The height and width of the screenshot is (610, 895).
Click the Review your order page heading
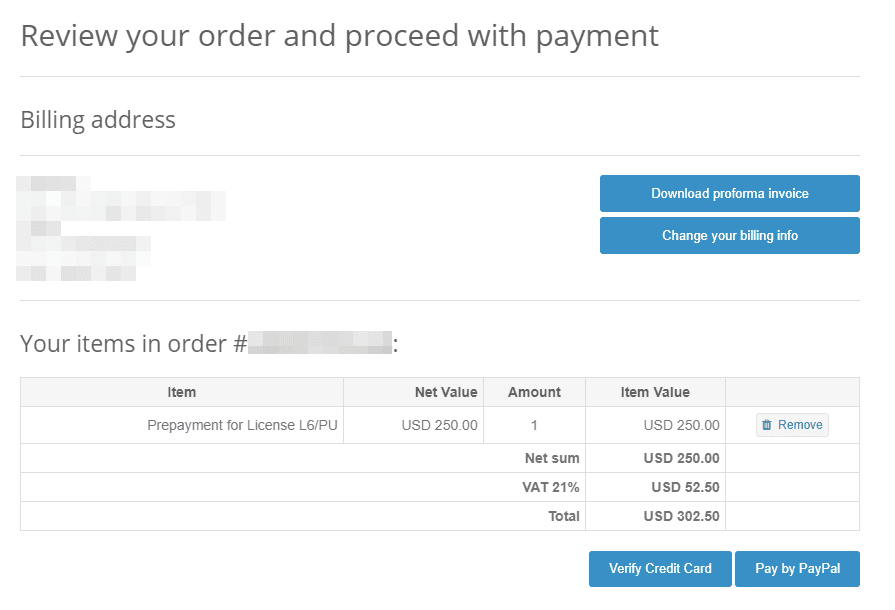pos(339,35)
